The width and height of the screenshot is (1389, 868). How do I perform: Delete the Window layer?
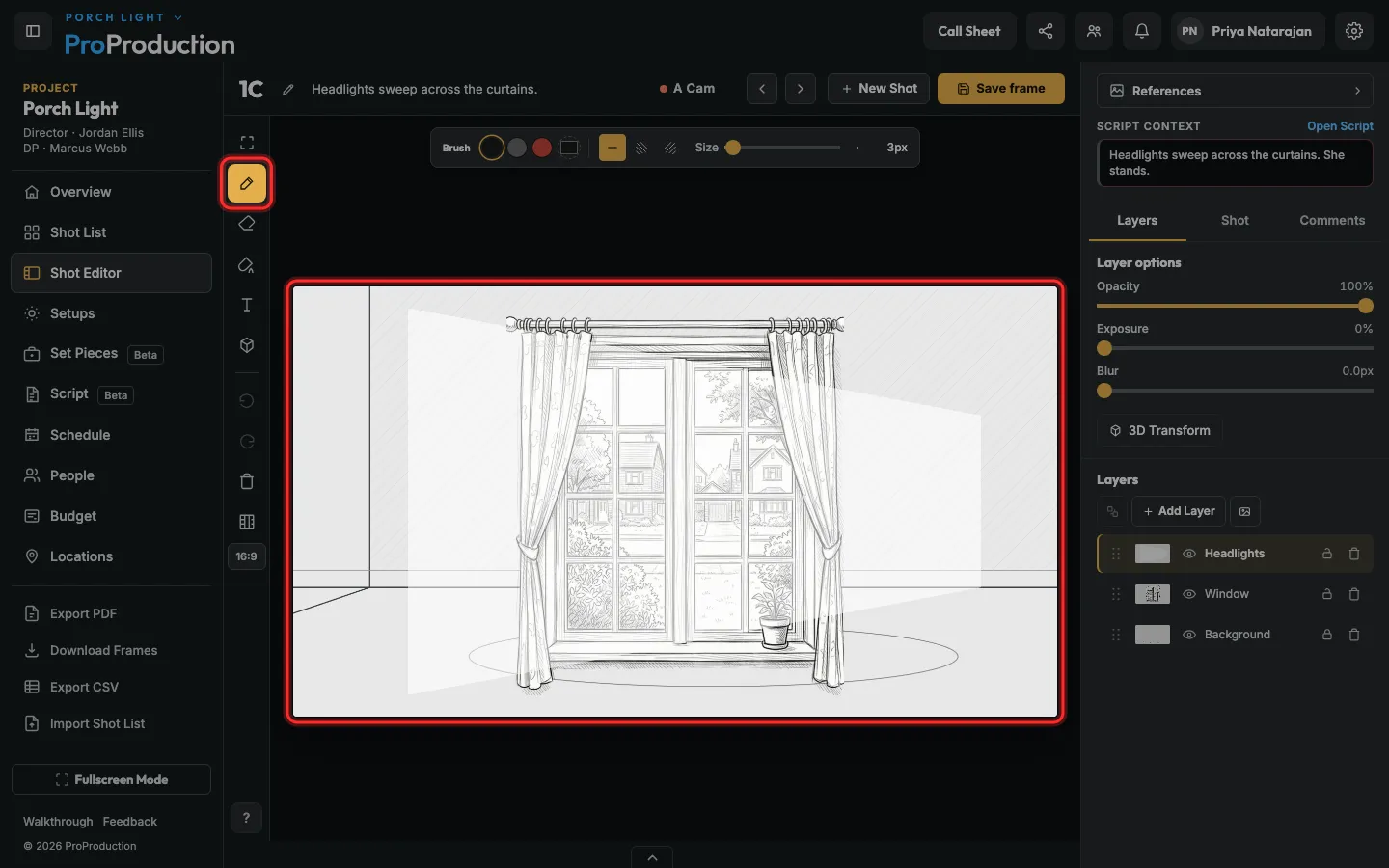[x=1354, y=594]
